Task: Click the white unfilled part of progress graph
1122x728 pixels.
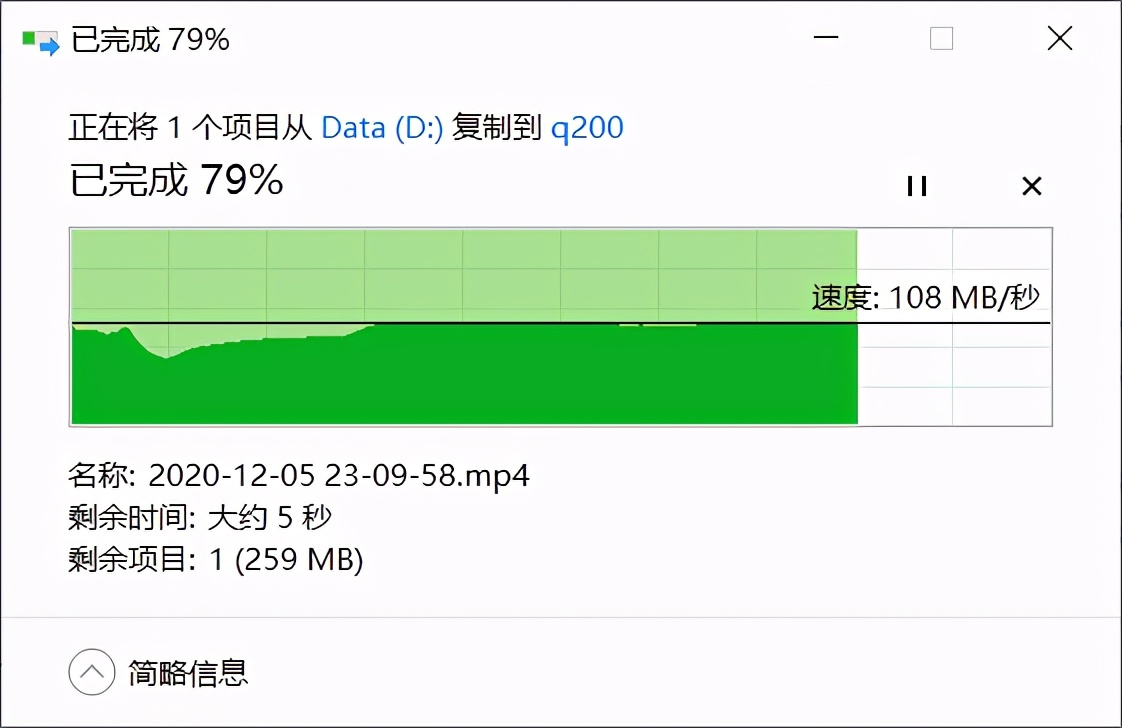Action: pyautogui.click(x=955, y=372)
